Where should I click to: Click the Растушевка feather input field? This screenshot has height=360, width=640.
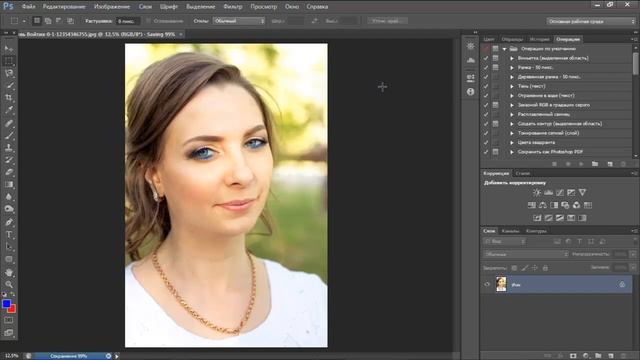pyautogui.click(x=127, y=21)
